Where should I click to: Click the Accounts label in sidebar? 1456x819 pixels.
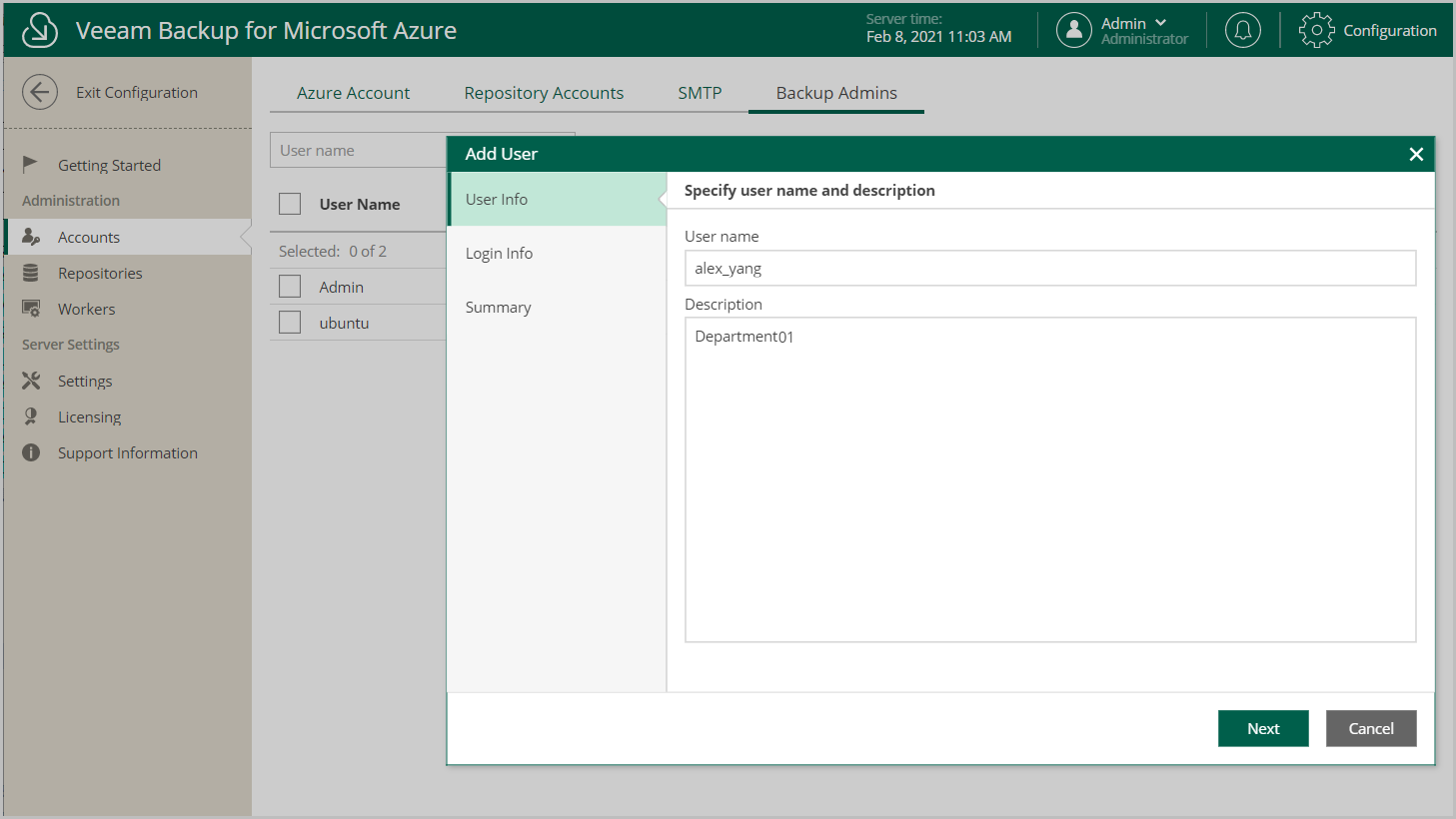89,237
